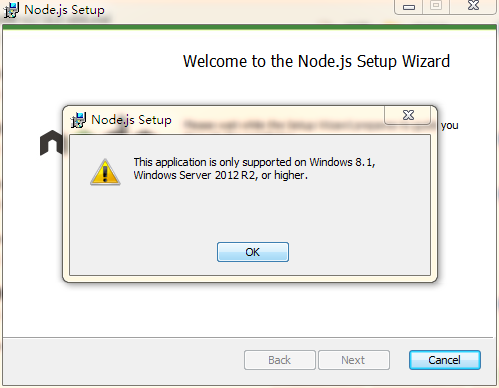
Task: Dismiss the warning by clicking OK
Action: pyautogui.click(x=253, y=252)
